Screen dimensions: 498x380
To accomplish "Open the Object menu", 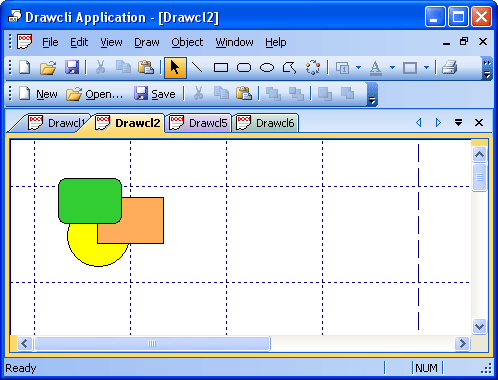I will (187, 42).
